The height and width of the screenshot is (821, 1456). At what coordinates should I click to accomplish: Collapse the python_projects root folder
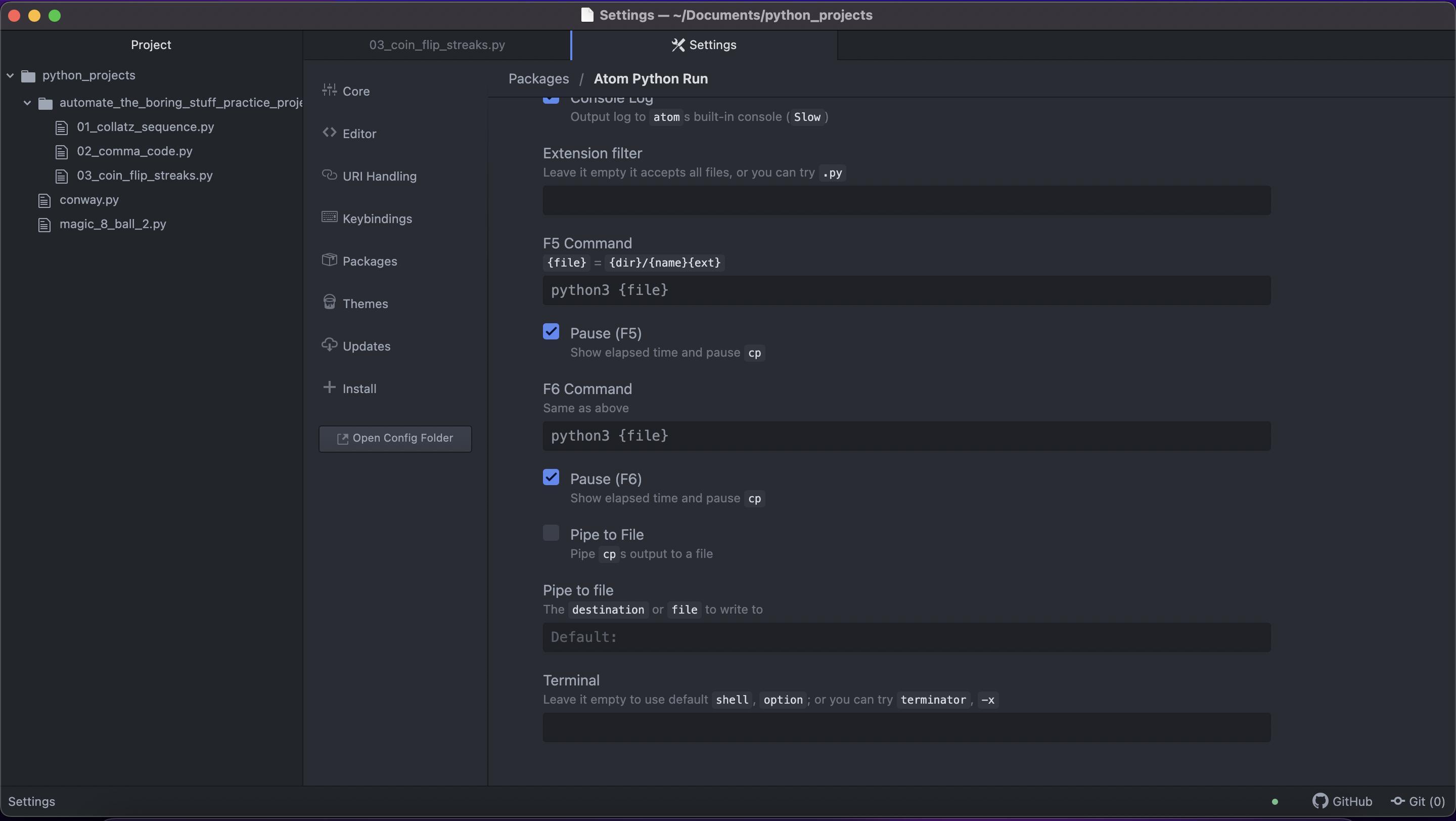[x=10, y=75]
